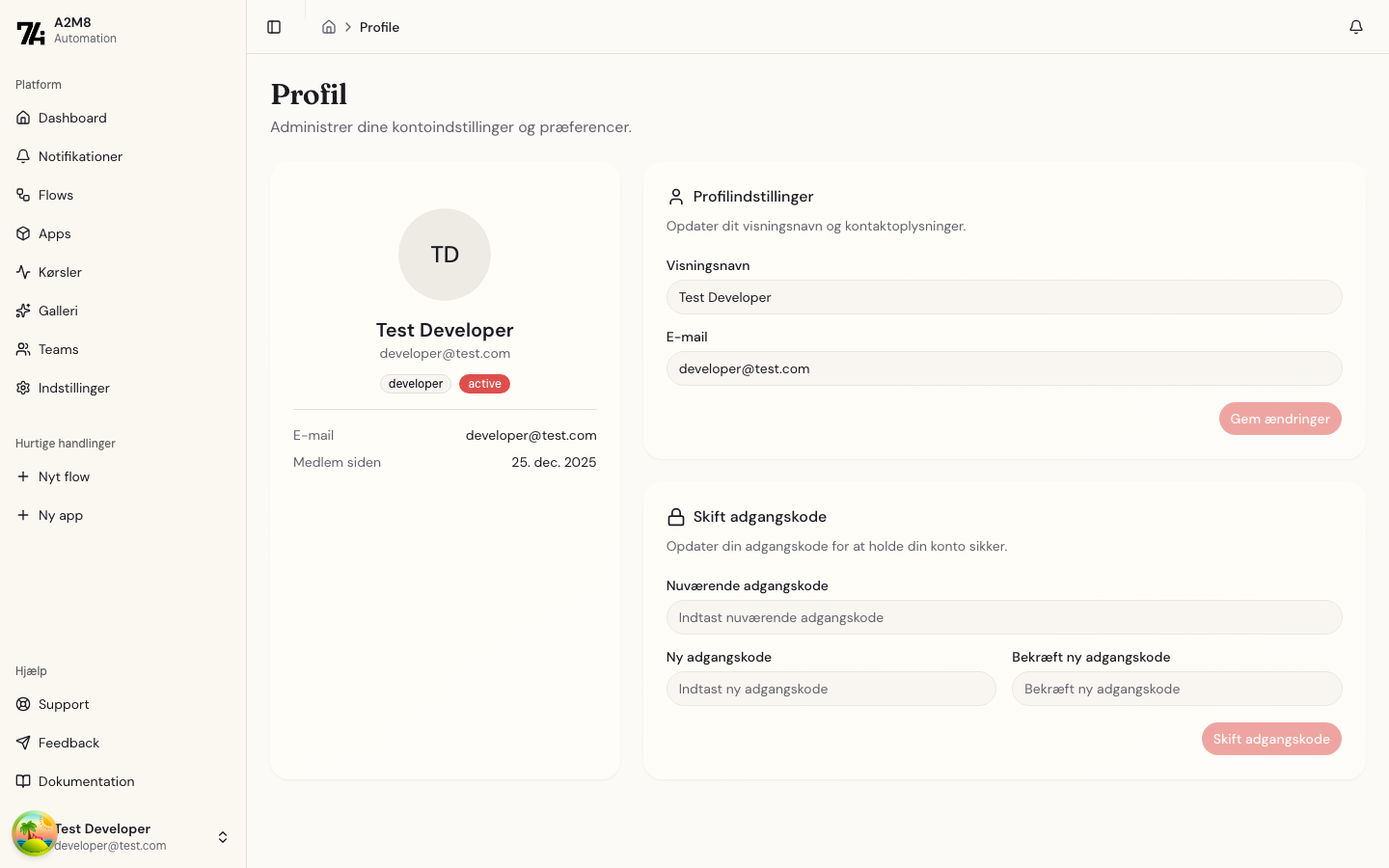The height and width of the screenshot is (868, 1389).
Task: Open the Flows section icon
Action: coord(23,195)
